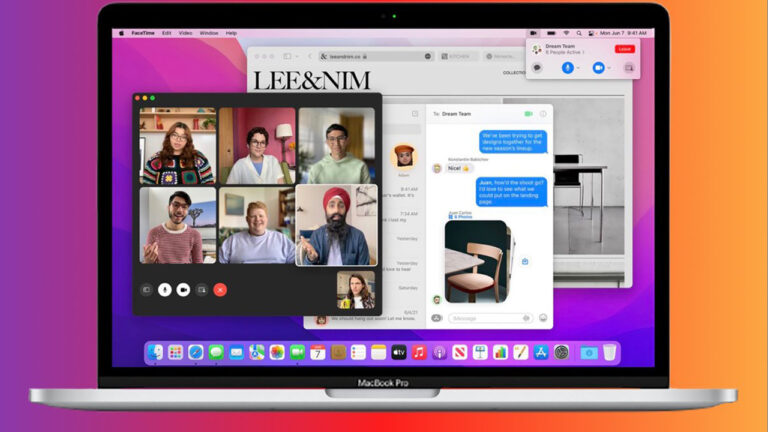Open Calendar from the Dock

318,353
